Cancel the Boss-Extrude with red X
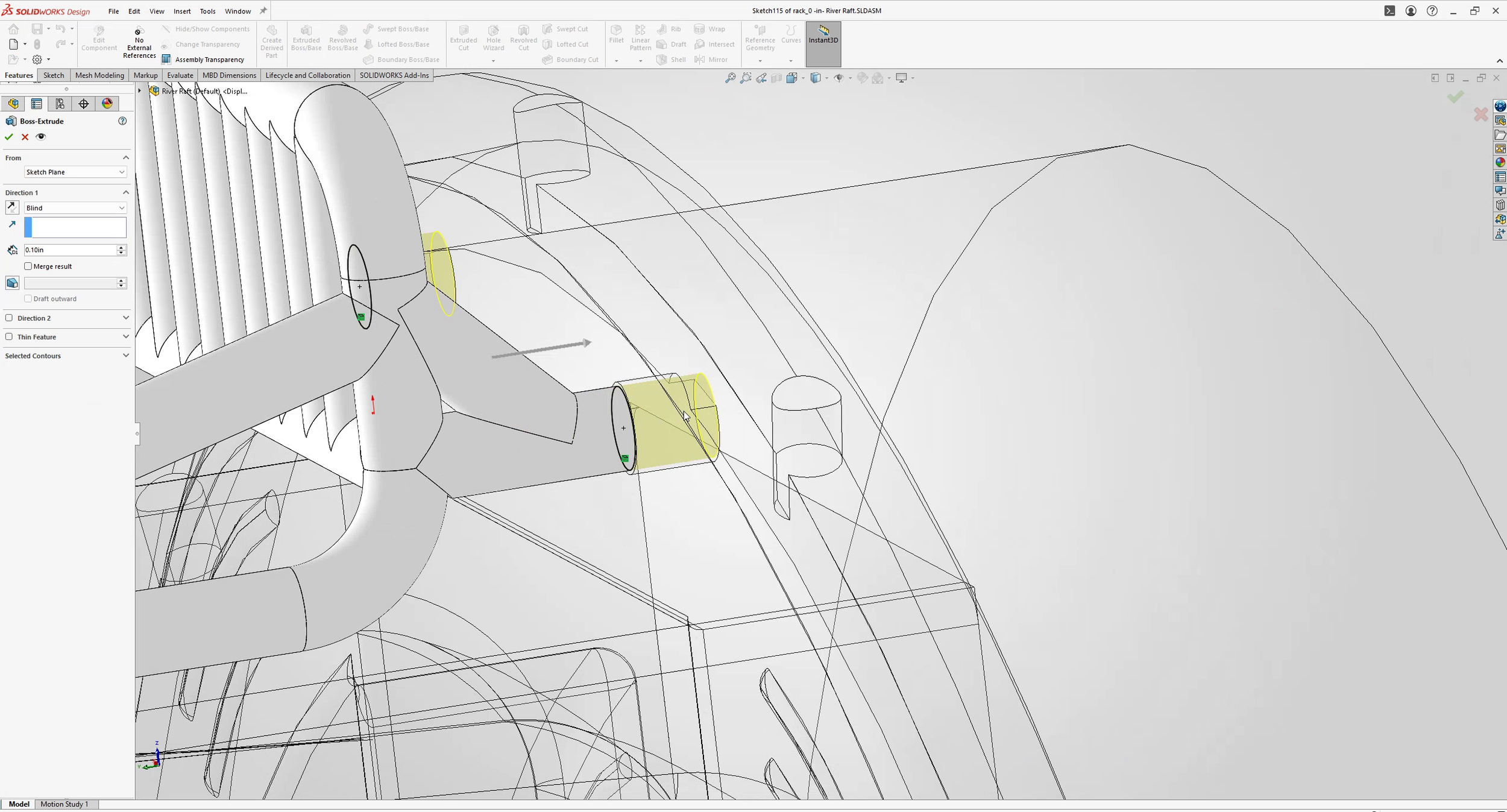Image resolution: width=1507 pixels, height=812 pixels. coord(25,137)
